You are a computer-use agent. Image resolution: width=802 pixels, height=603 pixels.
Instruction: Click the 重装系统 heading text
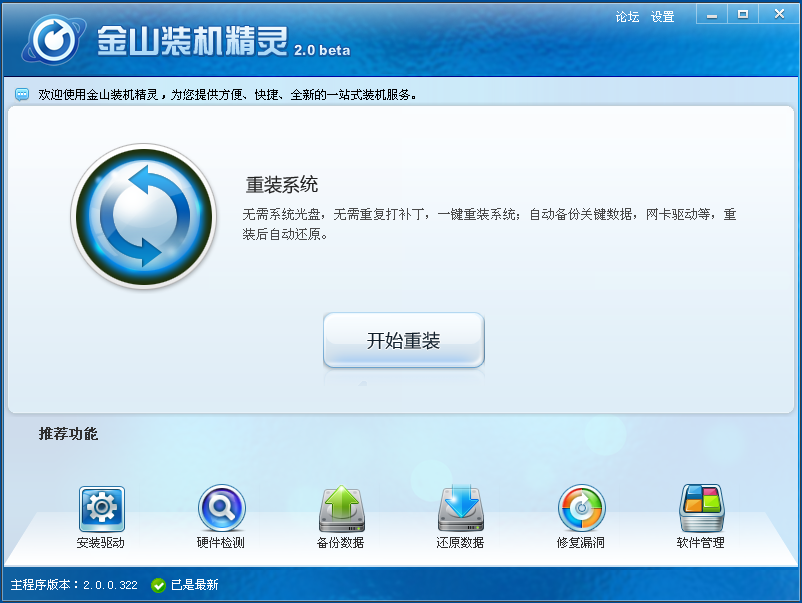(x=282, y=185)
